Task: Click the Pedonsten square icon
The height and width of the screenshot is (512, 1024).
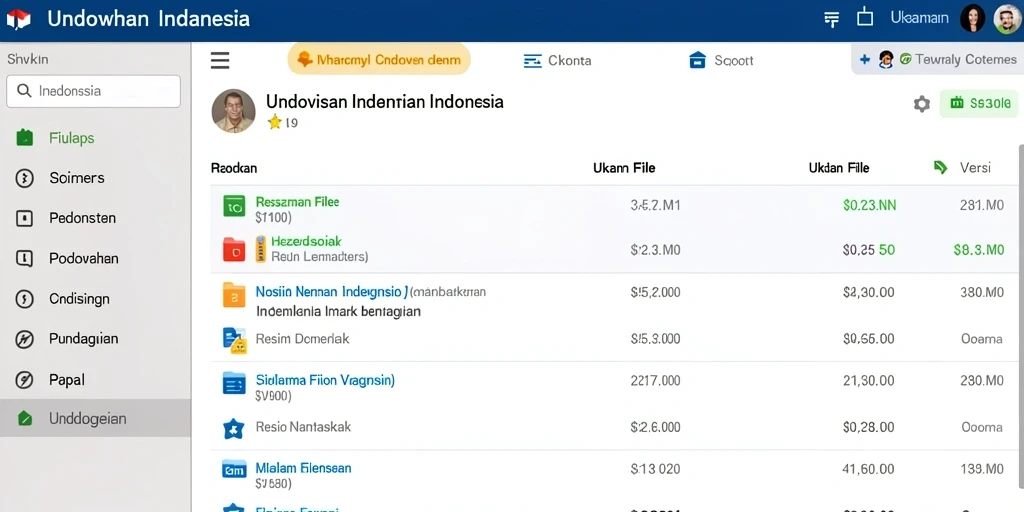Action: [x=24, y=218]
